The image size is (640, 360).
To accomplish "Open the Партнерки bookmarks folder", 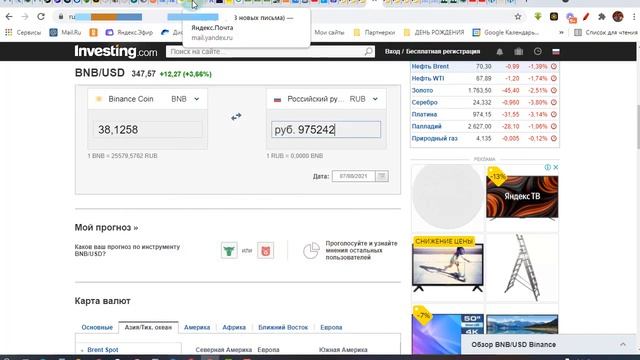I will [374, 32].
